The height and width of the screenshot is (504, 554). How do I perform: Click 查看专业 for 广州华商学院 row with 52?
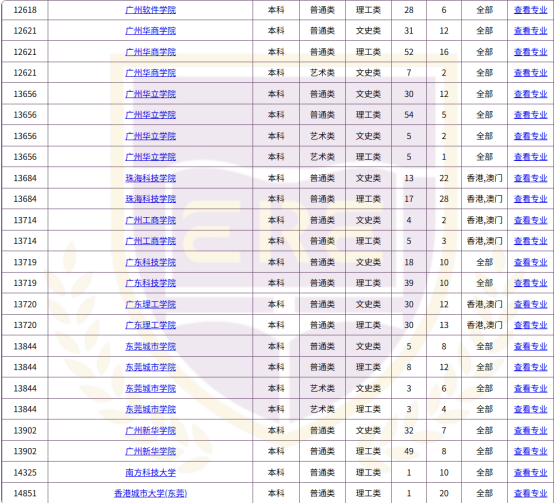pyautogui.click(x=530, y=52)
